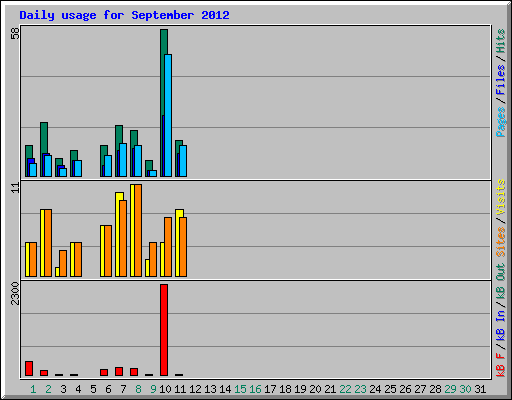Click the orange Sites bar for day 3
This screenshot has width=512, height=400.
pos(63,263)
